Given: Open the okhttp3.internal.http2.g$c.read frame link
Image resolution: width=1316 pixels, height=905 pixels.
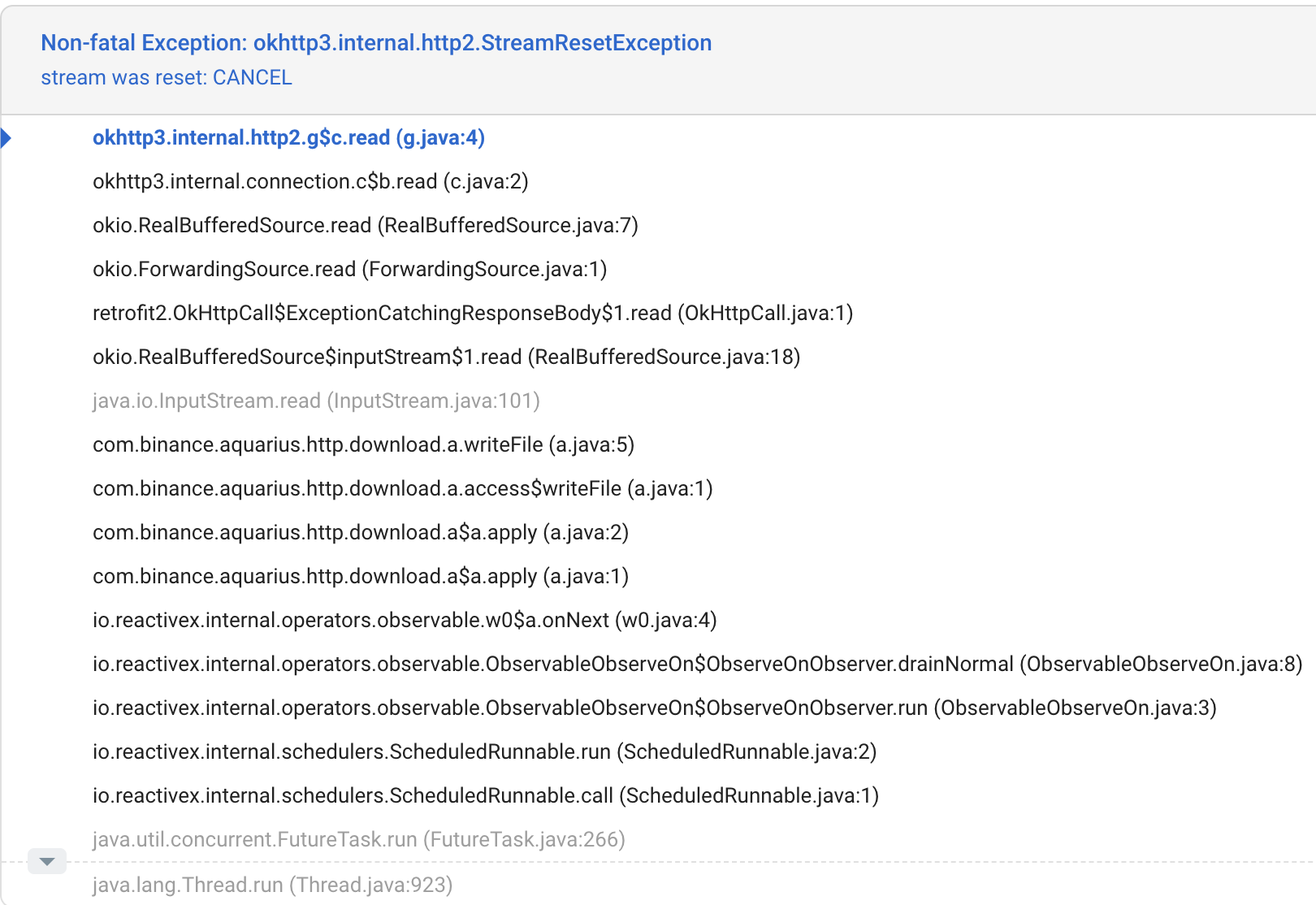Looking at the screenshot, I should pos(288,138).
